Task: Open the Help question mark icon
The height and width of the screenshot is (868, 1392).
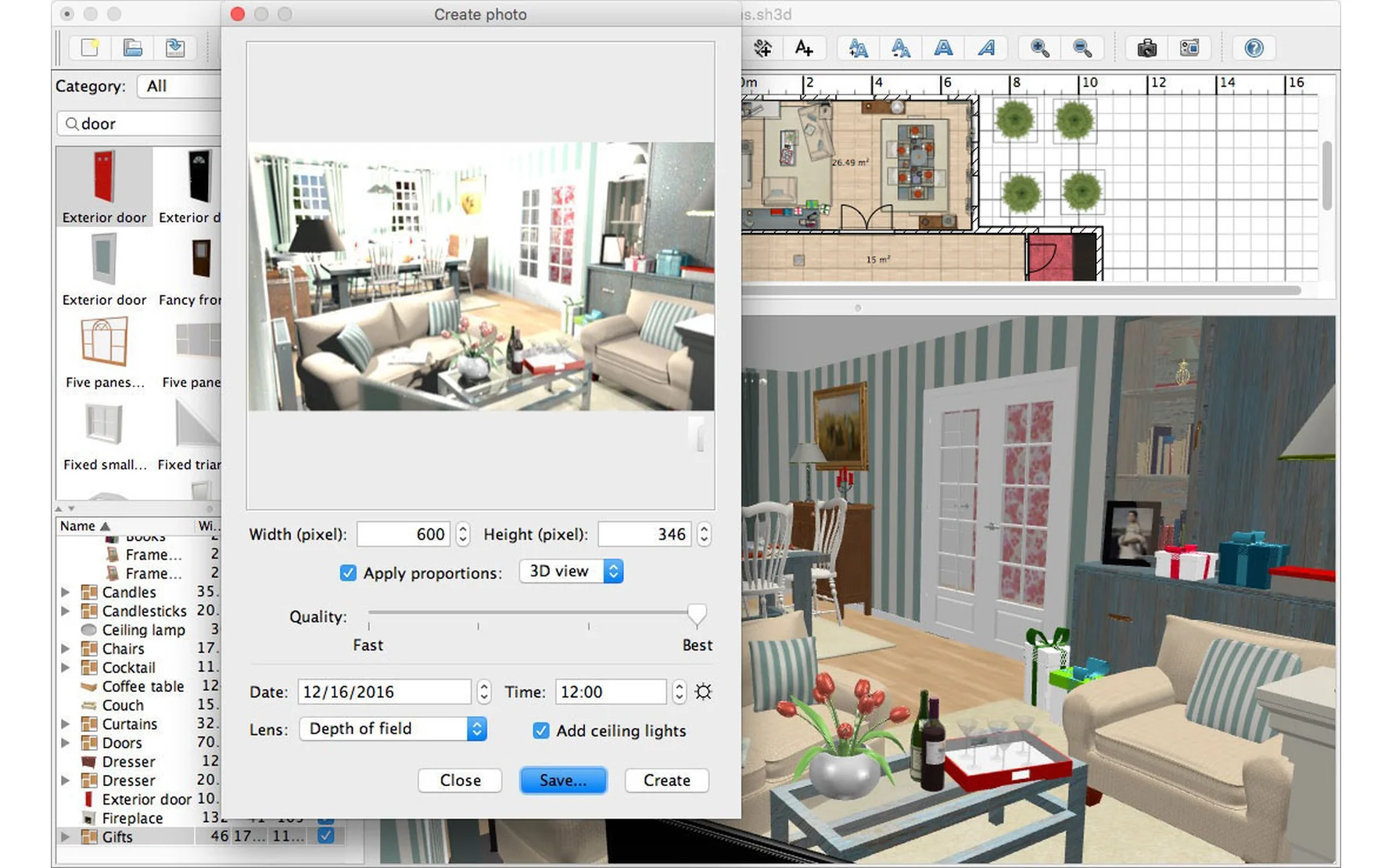Action: [x=1254, y=48]
